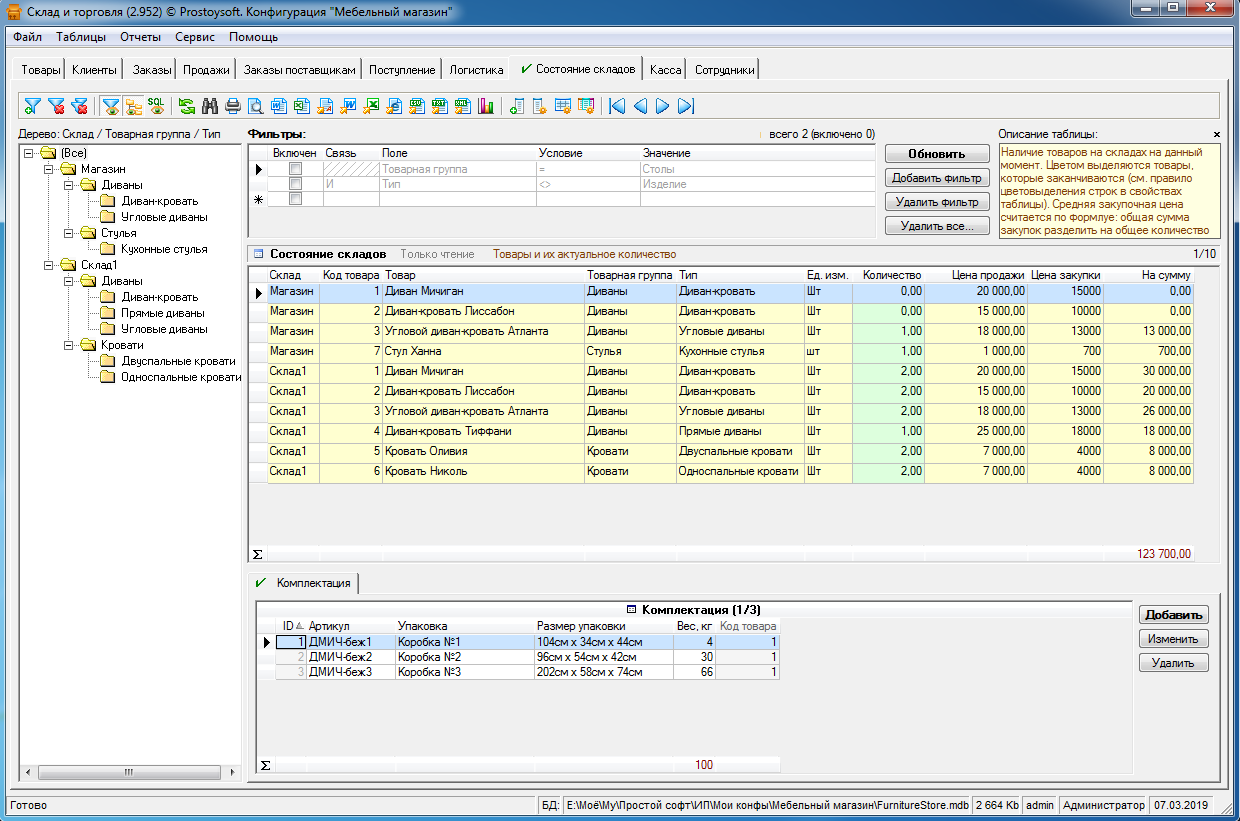Open the colored bar chart icon
The height and width of the screenshot is (821, 1240).
click(x=487, y=106)
